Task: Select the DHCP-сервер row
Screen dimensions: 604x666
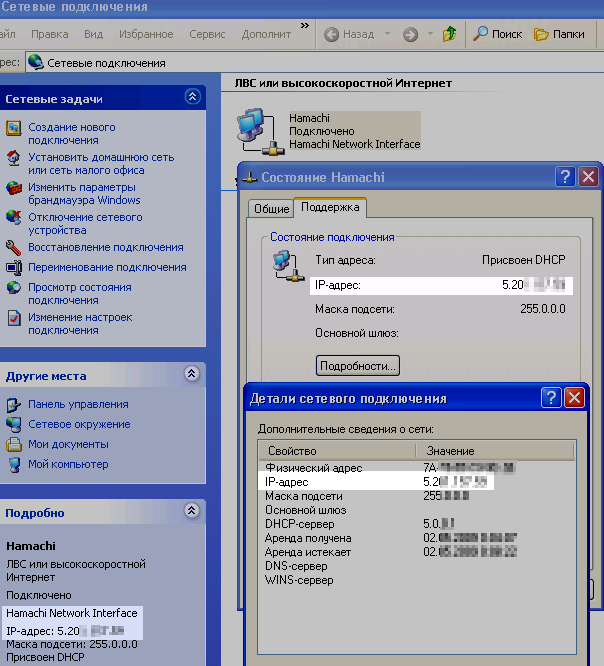Action: click(416, 524)
